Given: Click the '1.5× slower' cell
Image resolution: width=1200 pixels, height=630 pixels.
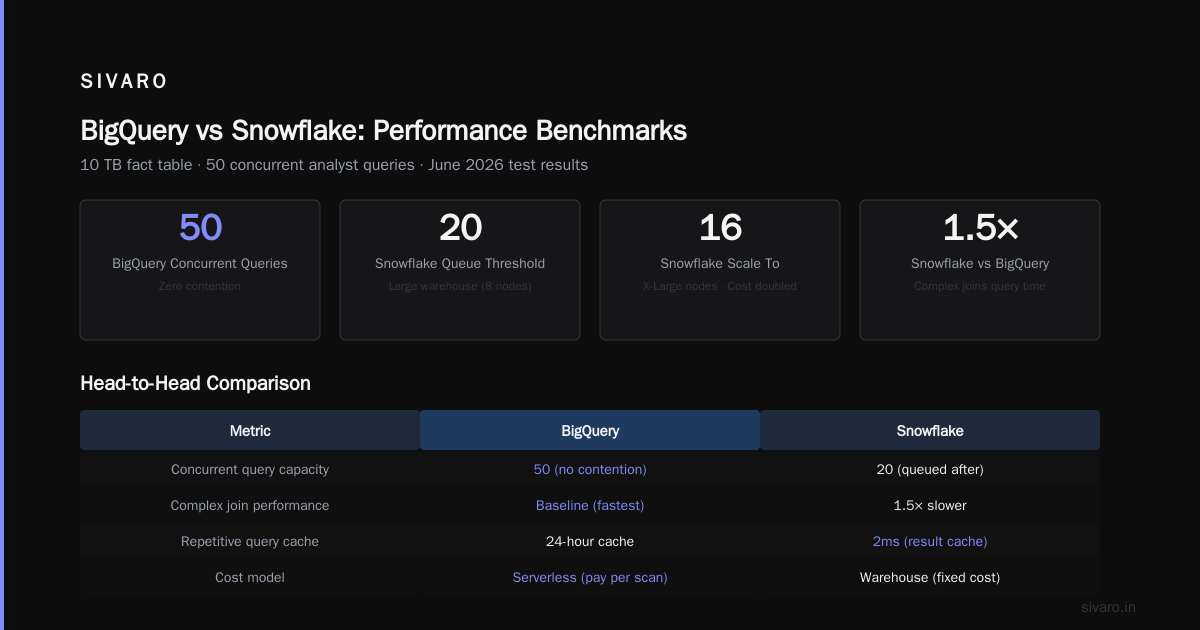Looking at the screenshot, I should (930, 505).
